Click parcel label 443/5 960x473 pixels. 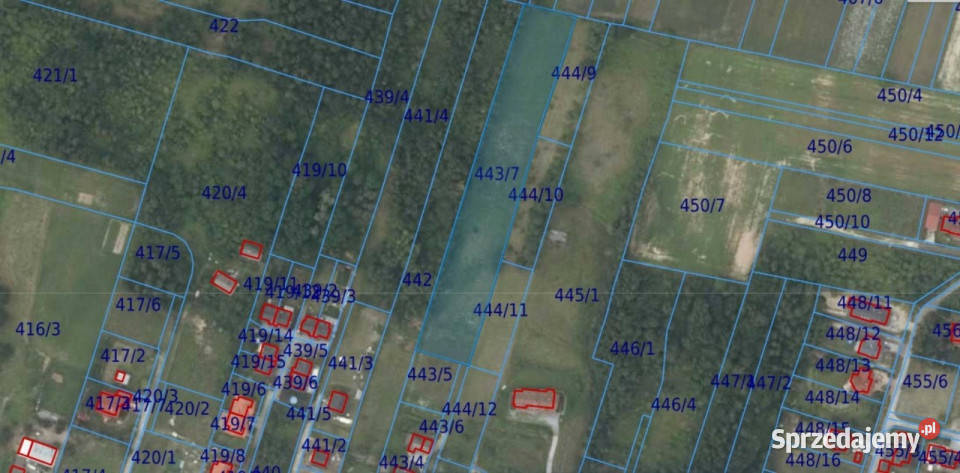click(x=430, y=374)
